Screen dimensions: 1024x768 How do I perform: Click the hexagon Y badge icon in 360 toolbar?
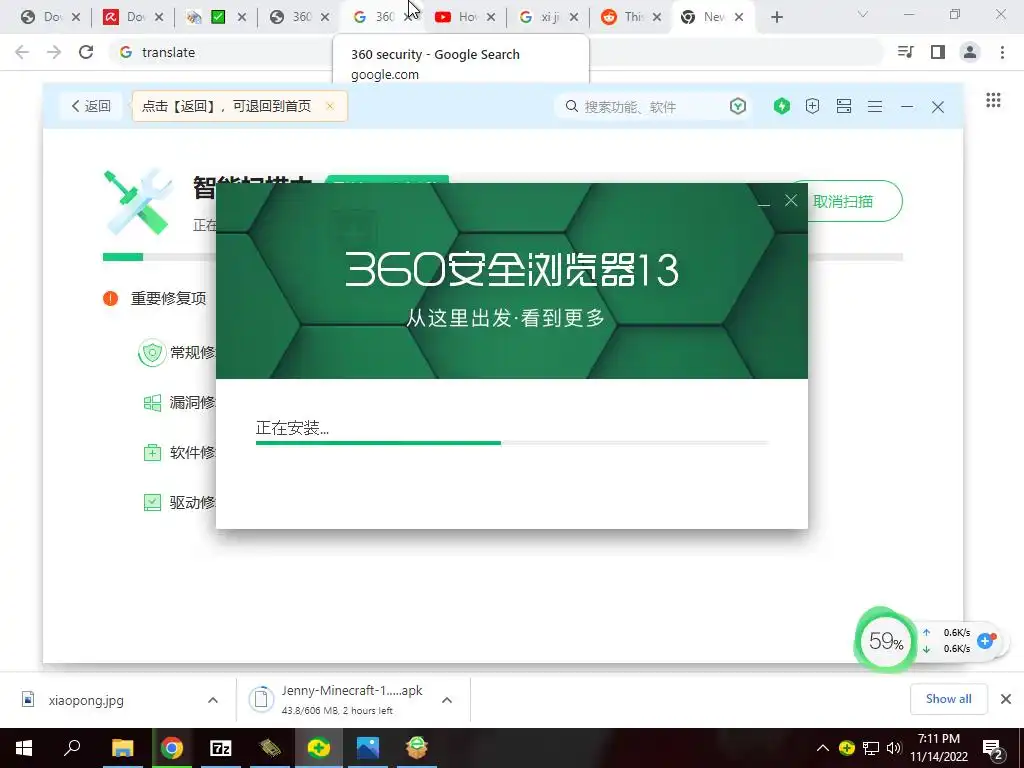(738, 106)
